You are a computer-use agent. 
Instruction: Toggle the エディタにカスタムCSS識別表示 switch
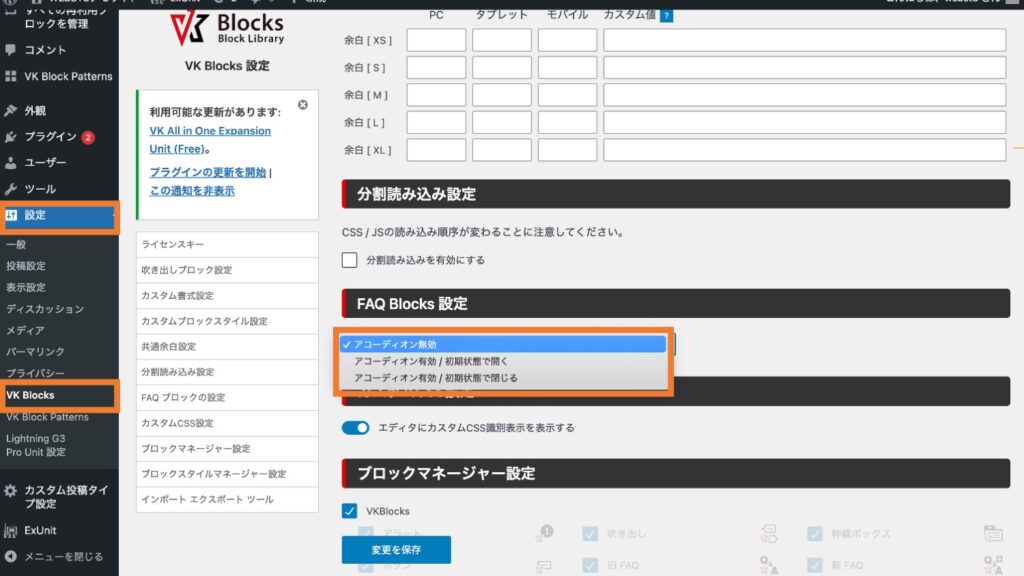point(356,428)
